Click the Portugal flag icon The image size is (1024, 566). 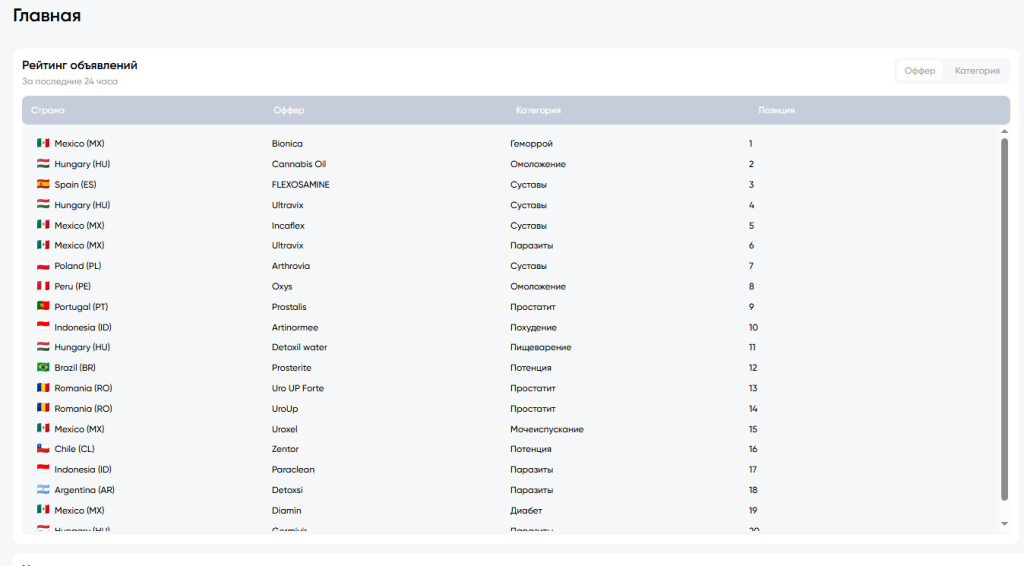coord(43,306)
